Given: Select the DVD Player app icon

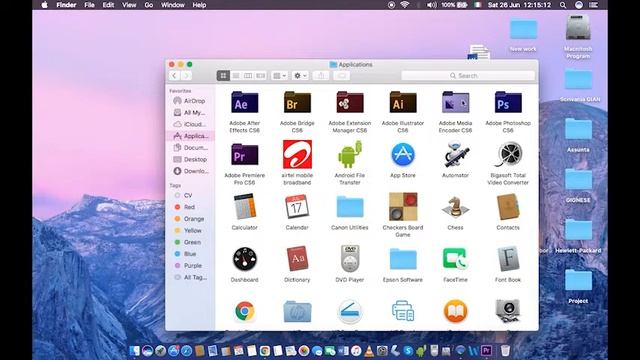Looking at the screenshot, I should pos(350,259).
